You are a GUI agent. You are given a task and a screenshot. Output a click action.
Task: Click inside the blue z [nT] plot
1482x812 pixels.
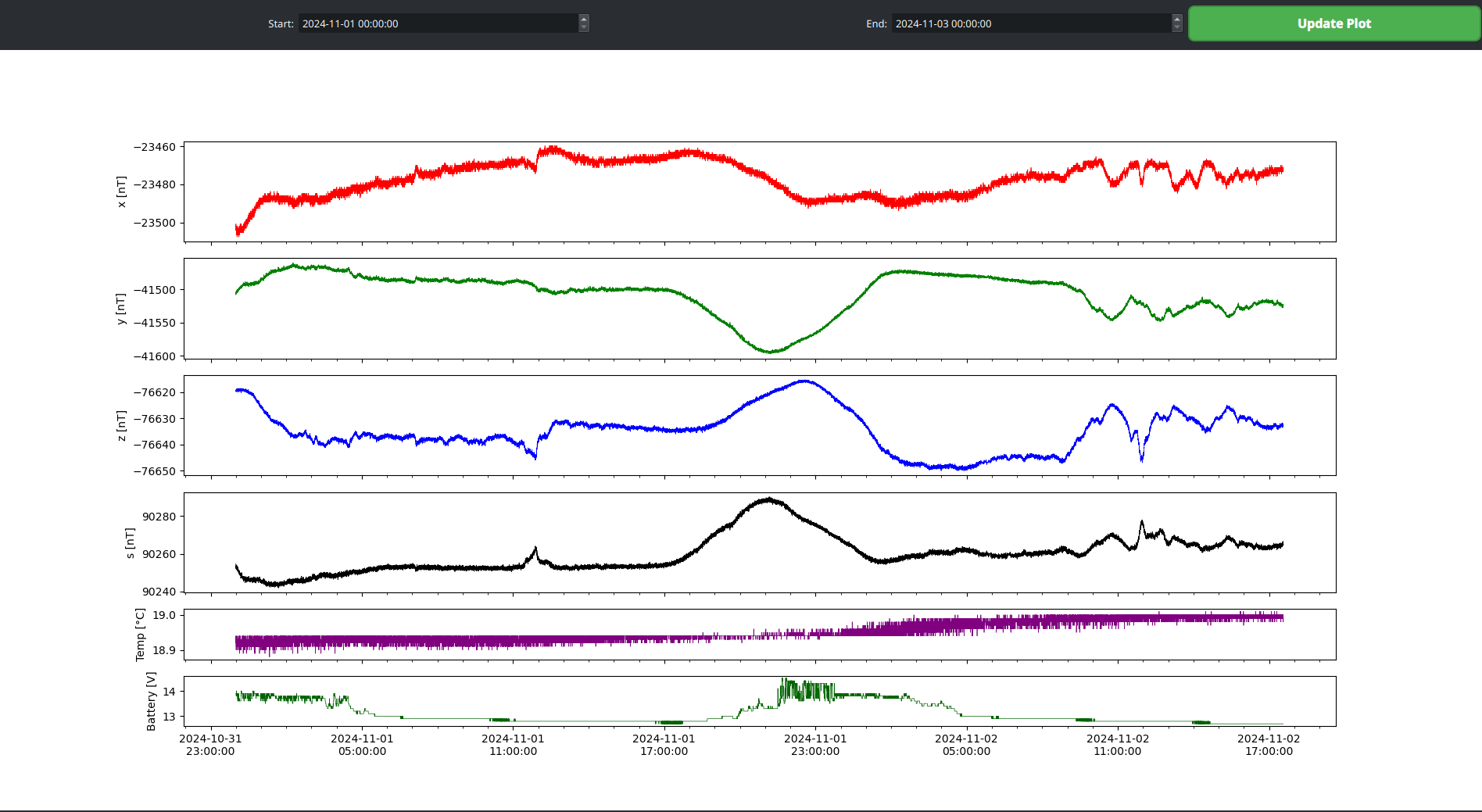click(x=760, y=425)
